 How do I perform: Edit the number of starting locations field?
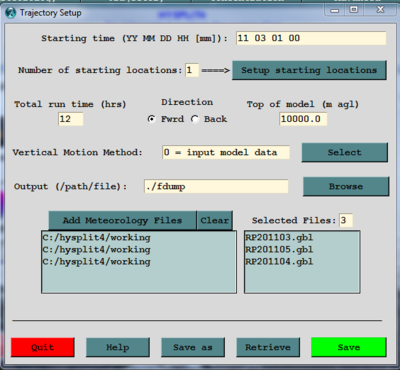pos(192,70)
